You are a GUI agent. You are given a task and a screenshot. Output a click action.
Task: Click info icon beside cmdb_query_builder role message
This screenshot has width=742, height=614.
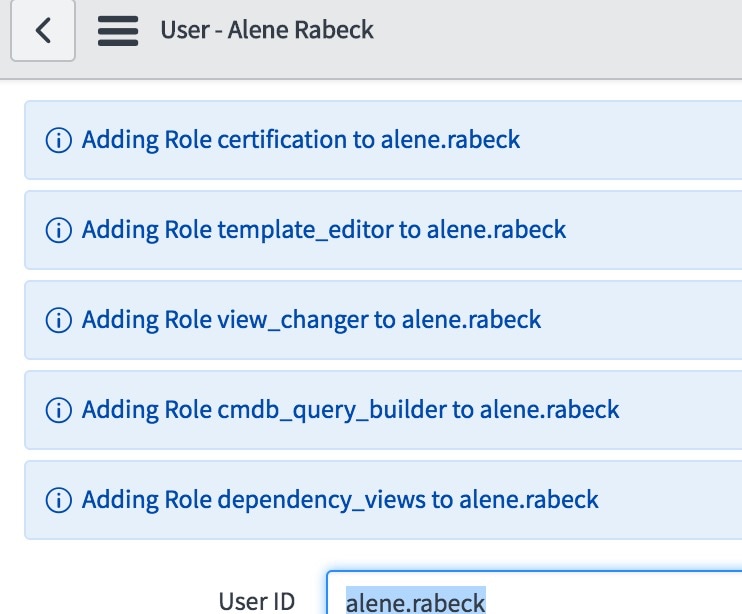tap(59, 410)
